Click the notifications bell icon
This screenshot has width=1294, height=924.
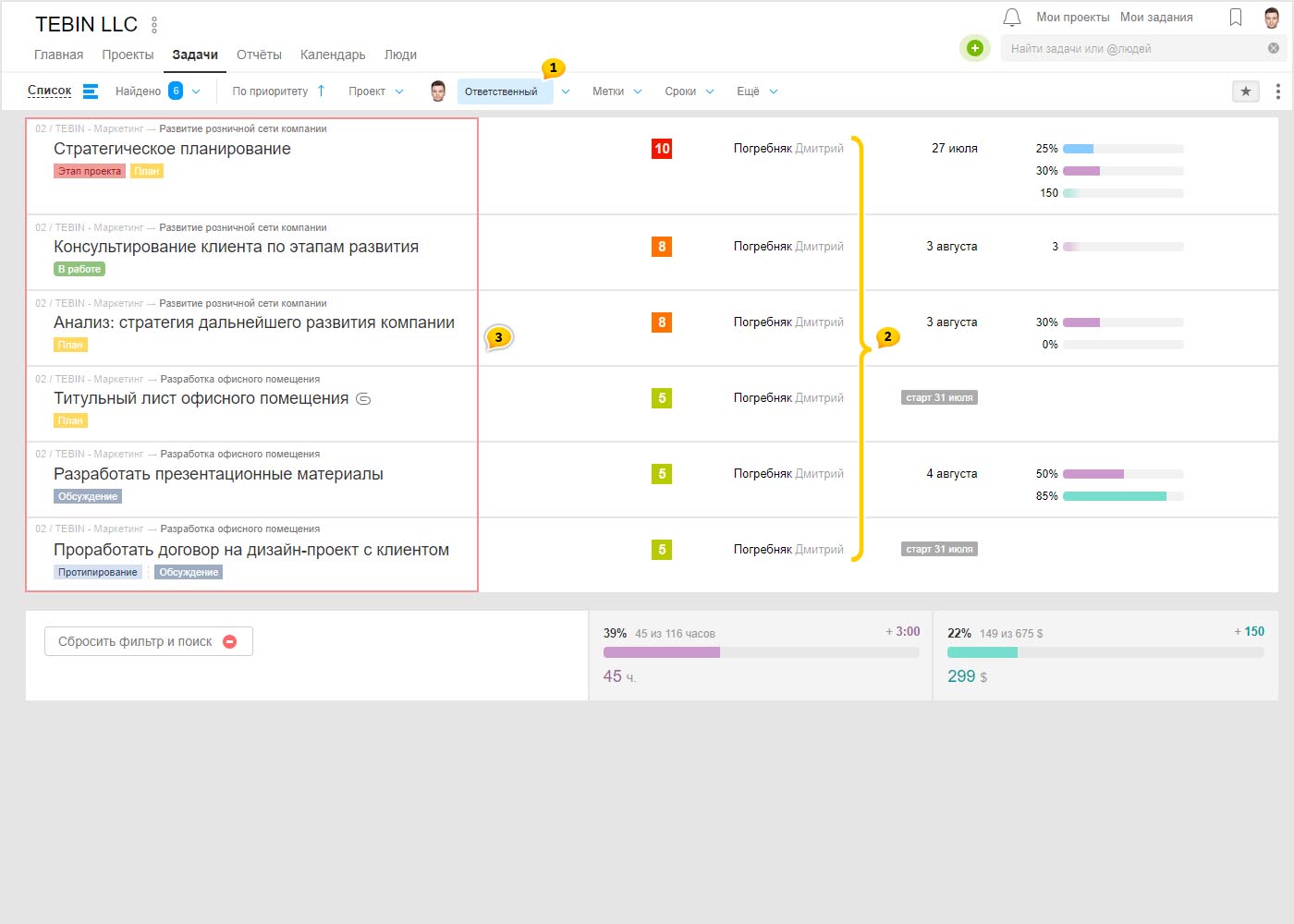[x=1012, y=18]
